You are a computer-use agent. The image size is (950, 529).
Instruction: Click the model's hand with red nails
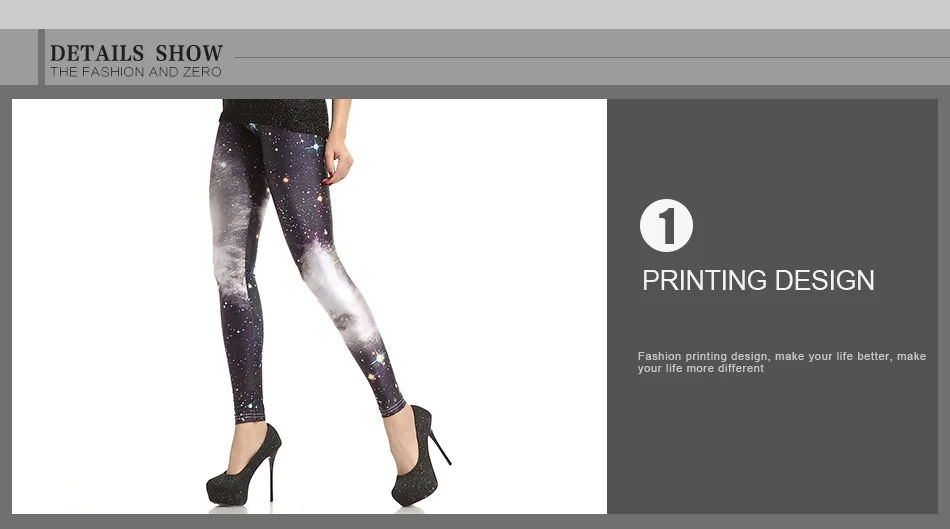[x=337, y=161]
